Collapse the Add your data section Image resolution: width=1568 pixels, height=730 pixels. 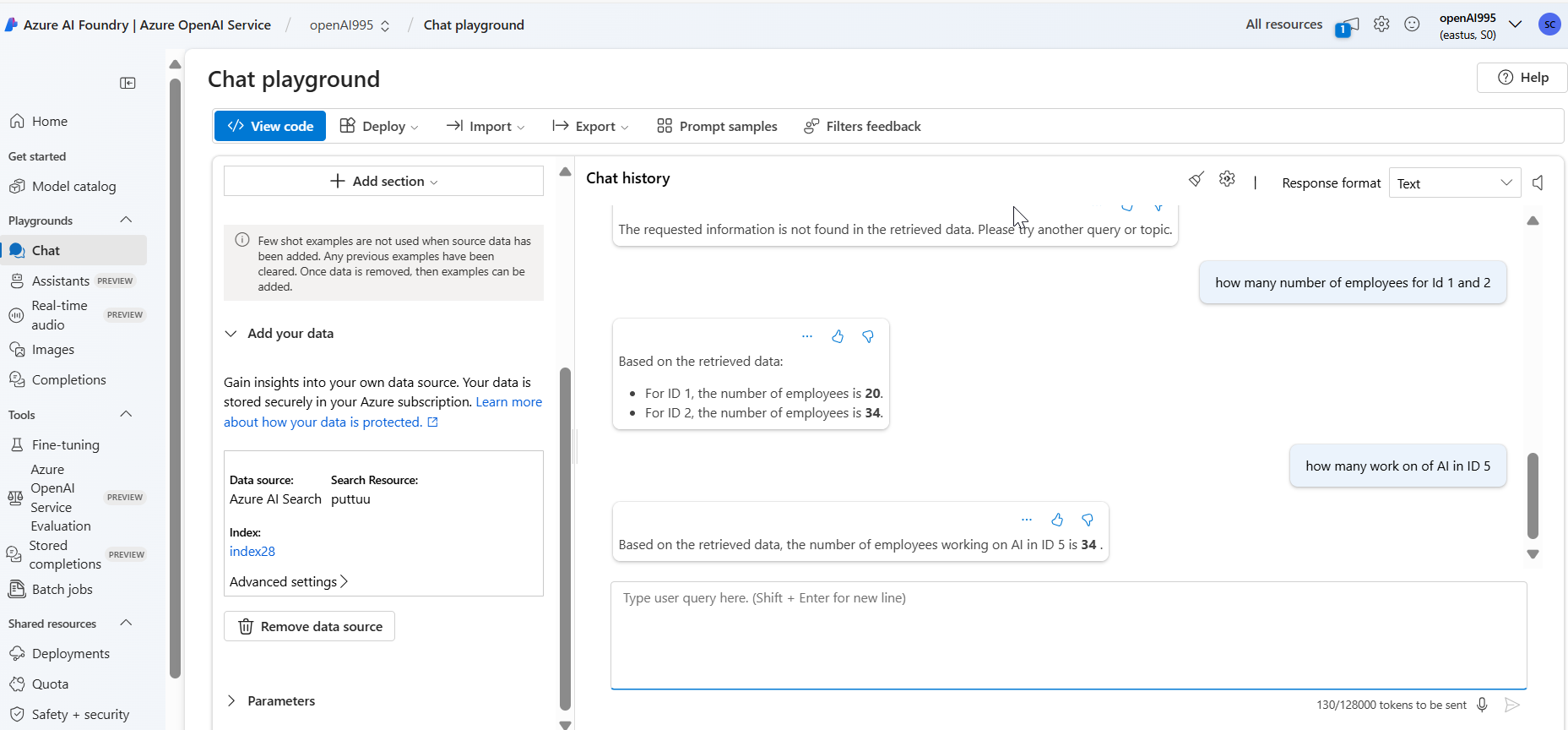tap(231, 334)
